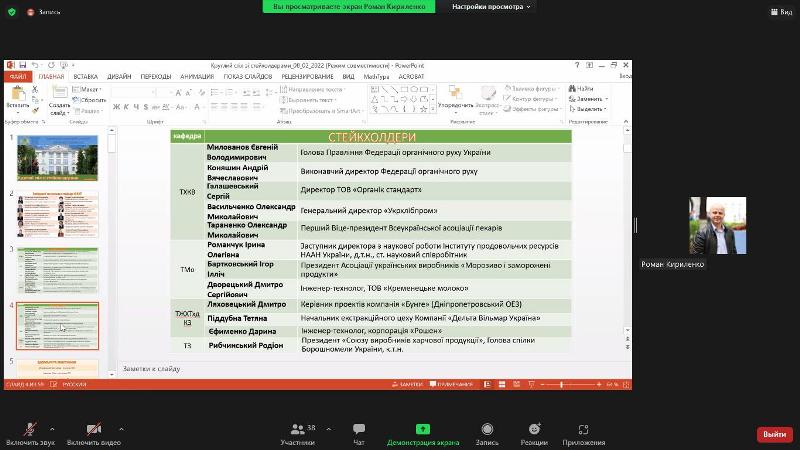The image size is (800, 450).
Task: Switch to Slide Sorter view icon
Action: [502, 384]
